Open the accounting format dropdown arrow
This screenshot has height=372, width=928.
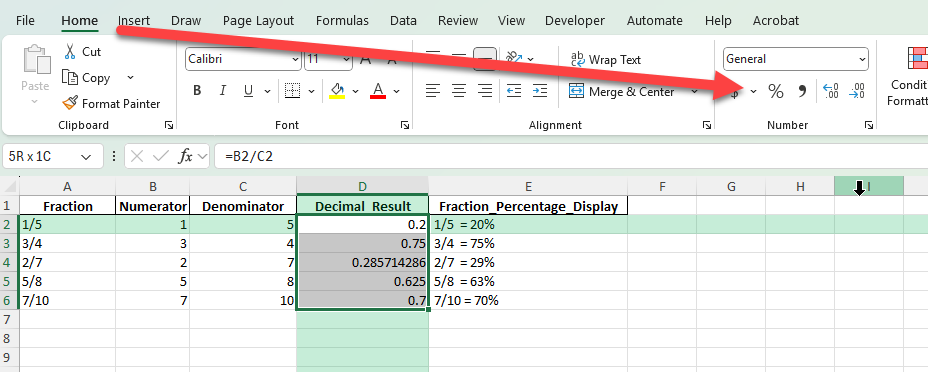753,91
